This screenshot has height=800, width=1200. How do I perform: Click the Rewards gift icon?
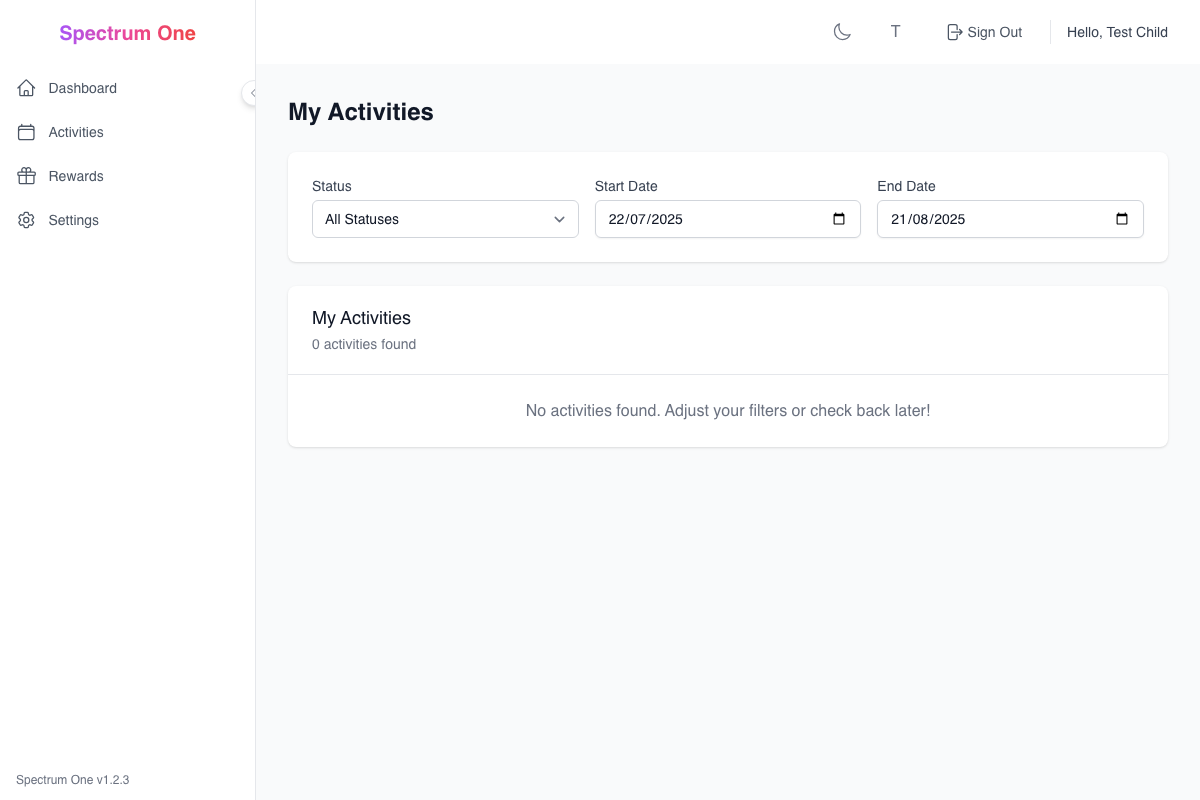[x=26, y=176]
